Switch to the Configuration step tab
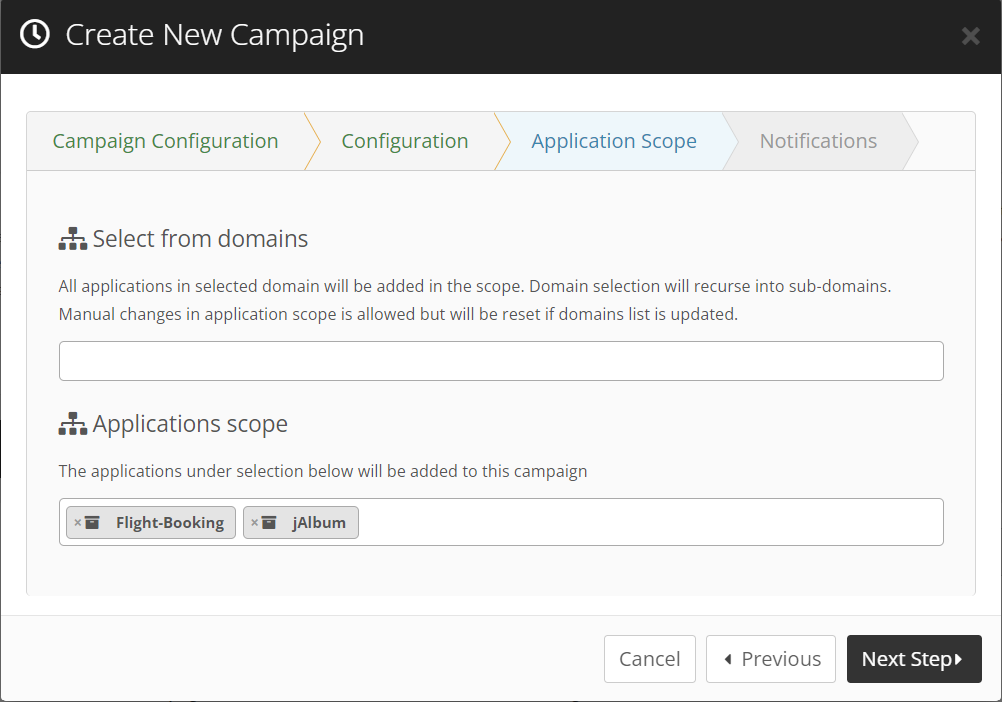Viewport: 1002px width, 702px height. 405,141
